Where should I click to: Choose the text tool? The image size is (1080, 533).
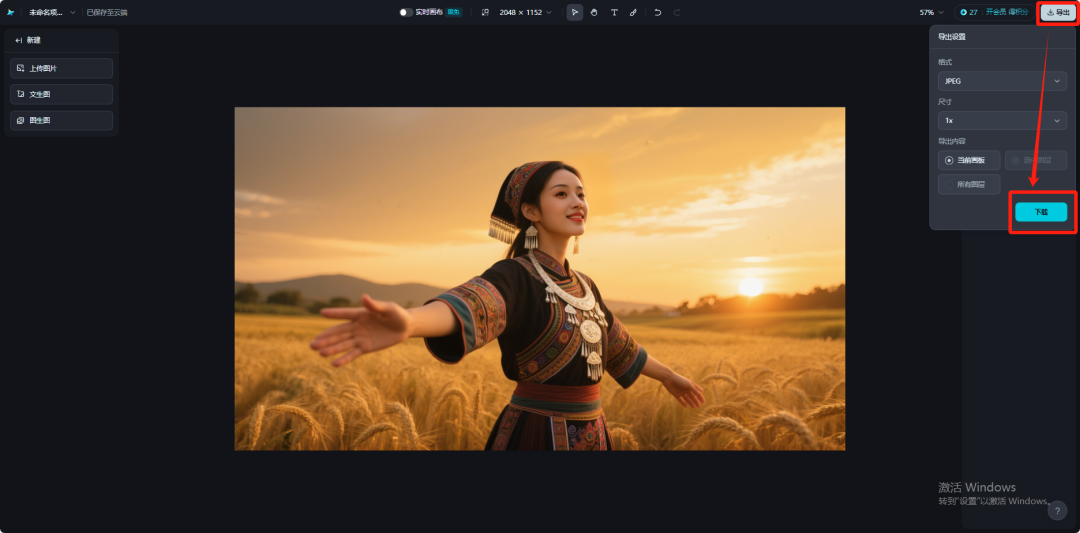point(614,12)
